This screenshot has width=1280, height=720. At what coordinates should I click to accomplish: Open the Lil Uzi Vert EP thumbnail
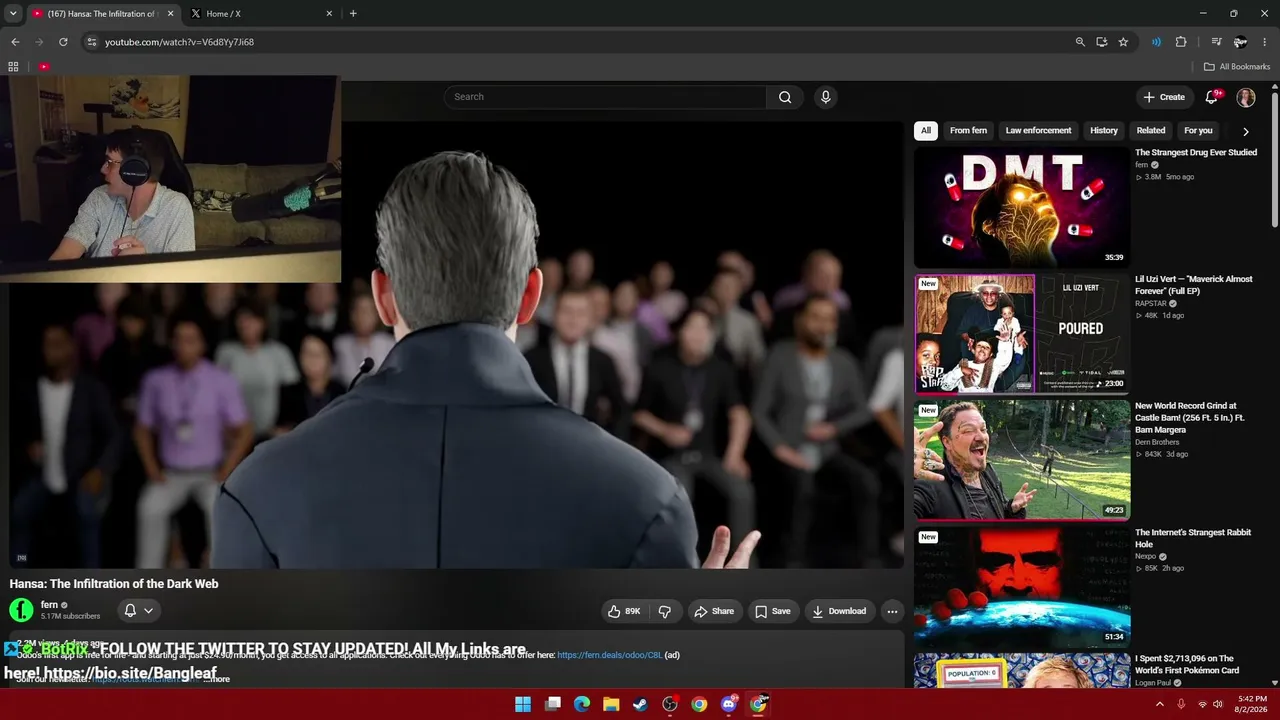click(x=1022, y=334)
